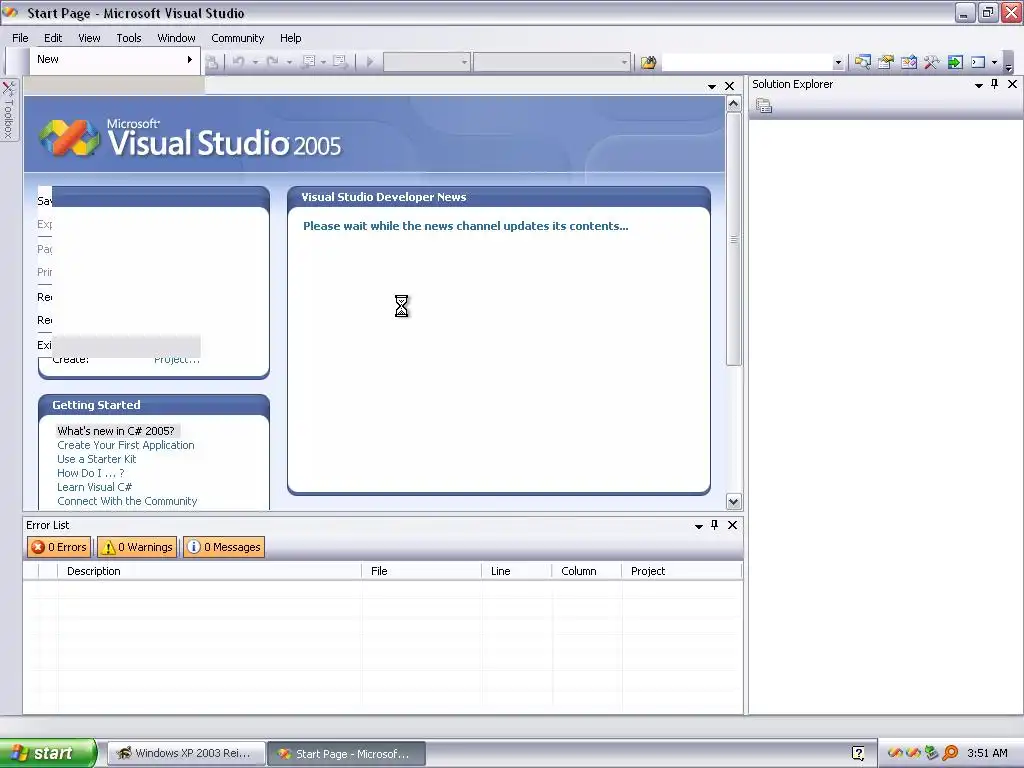
Task: Open the Object Browser toolbar icon
Action: click(x=908, y=62)
